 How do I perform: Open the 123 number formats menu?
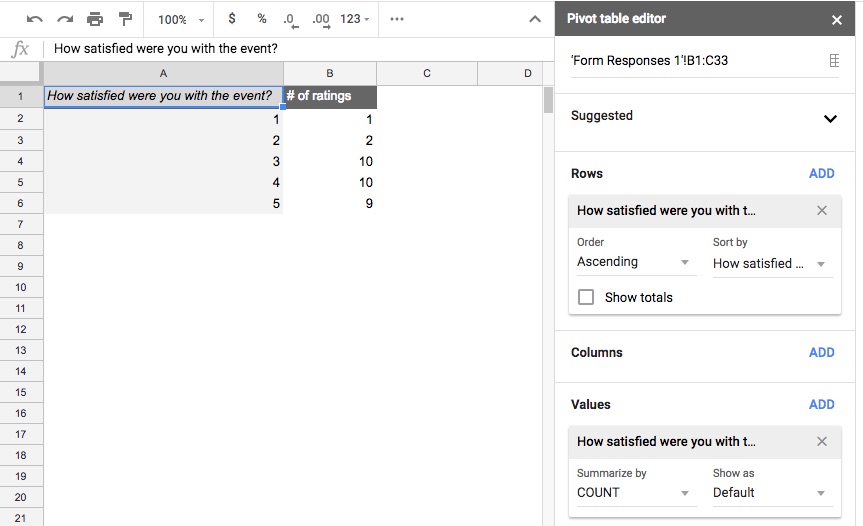pyautogui.click(x=355, y=19)
